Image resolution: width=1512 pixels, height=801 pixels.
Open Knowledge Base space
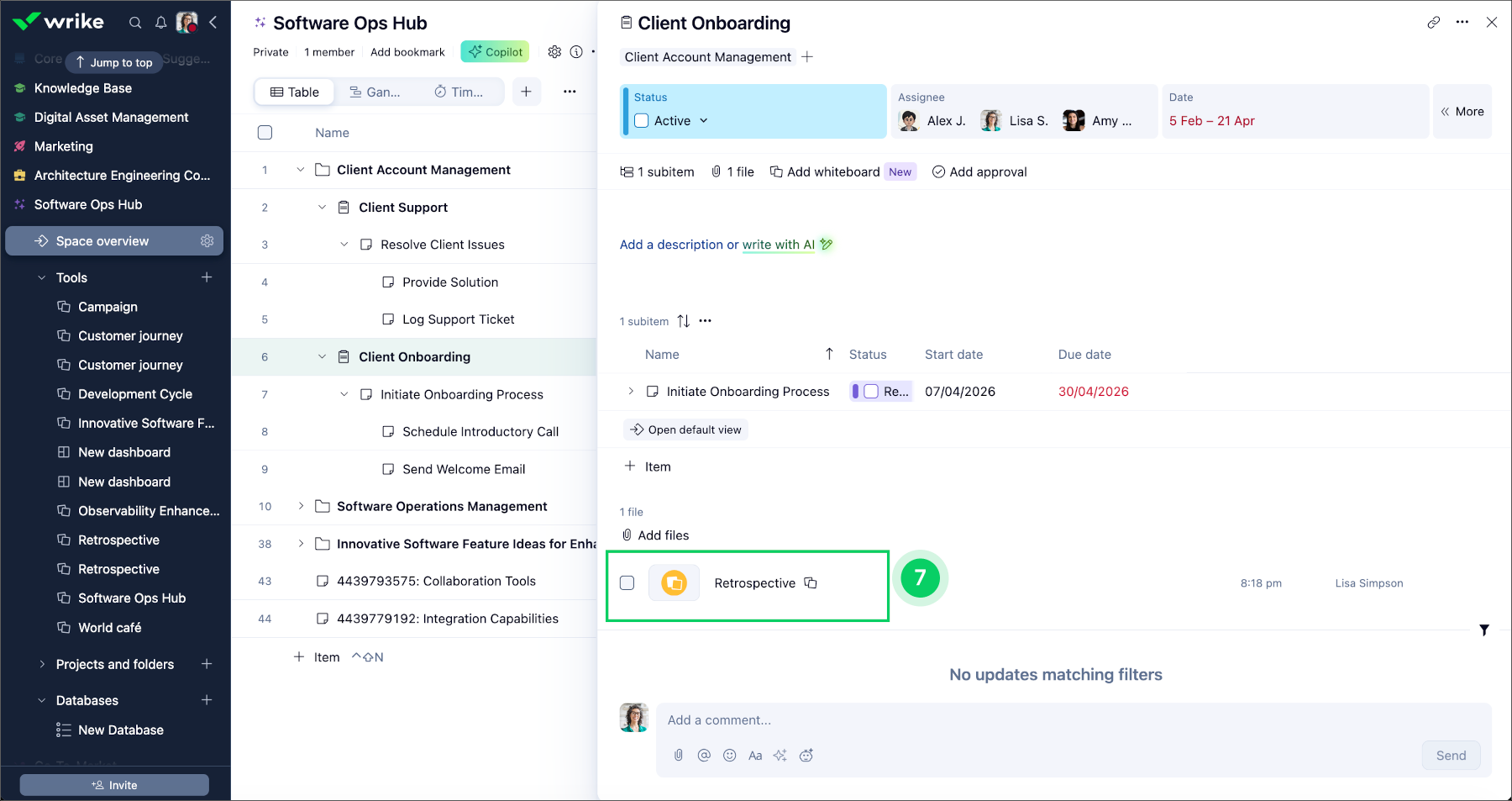[83, 88]
